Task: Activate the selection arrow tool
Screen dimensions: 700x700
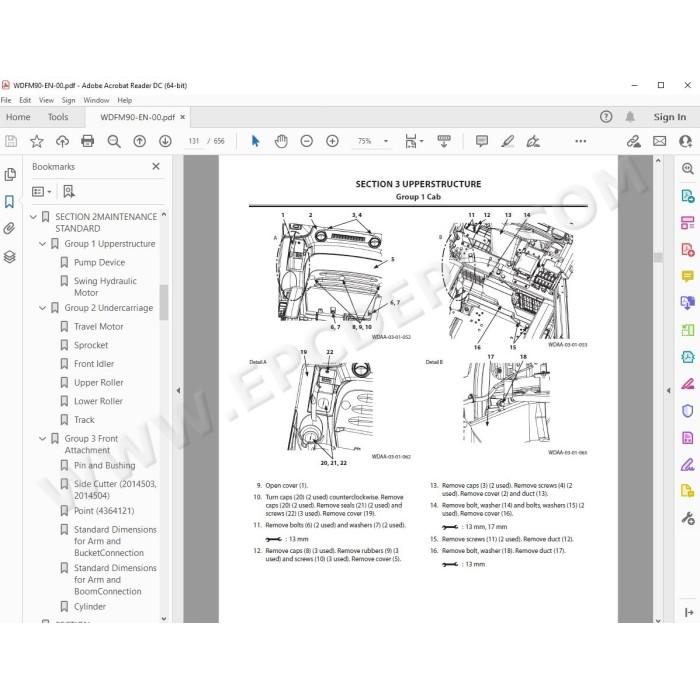Action: [255, 142]
